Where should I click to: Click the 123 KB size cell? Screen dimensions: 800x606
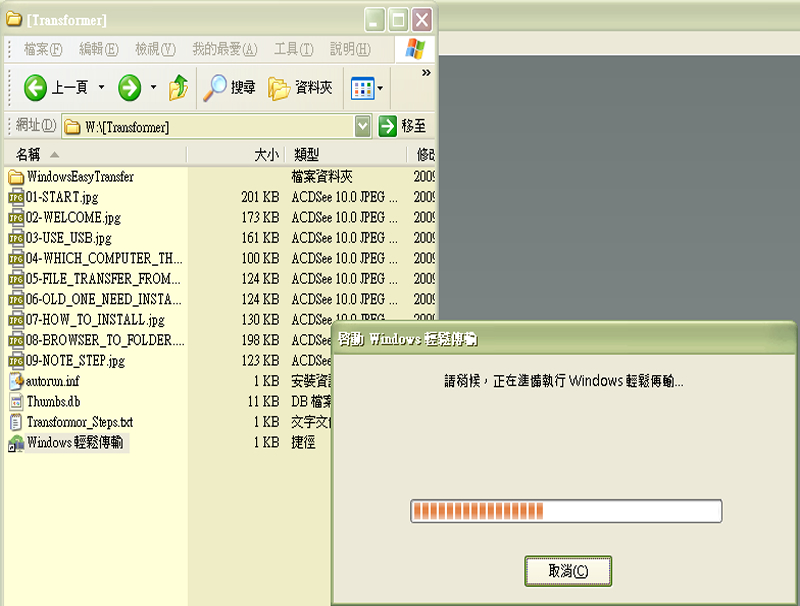[x=260, y=361]
